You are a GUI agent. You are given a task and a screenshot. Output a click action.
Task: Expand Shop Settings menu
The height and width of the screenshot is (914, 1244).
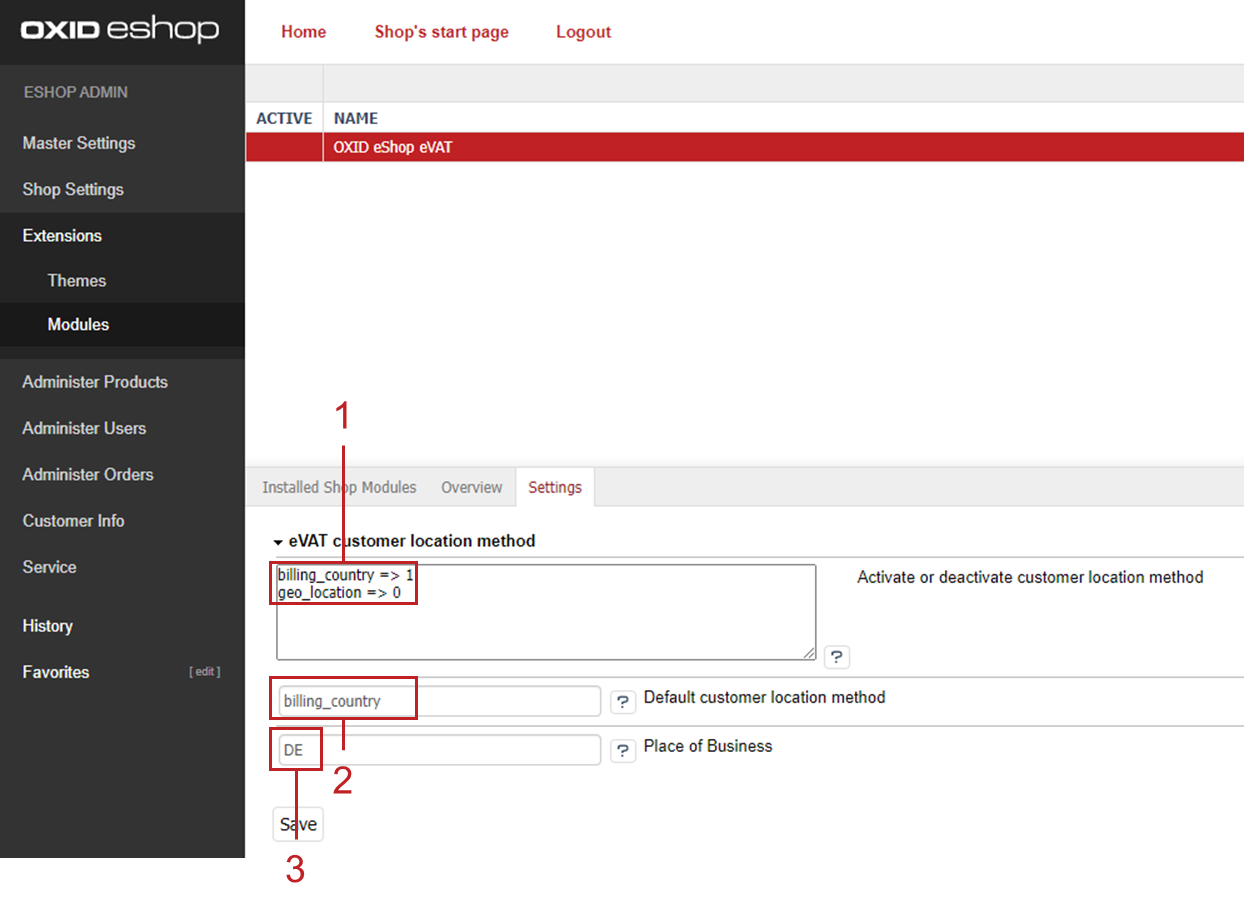(x=73, y=189)
